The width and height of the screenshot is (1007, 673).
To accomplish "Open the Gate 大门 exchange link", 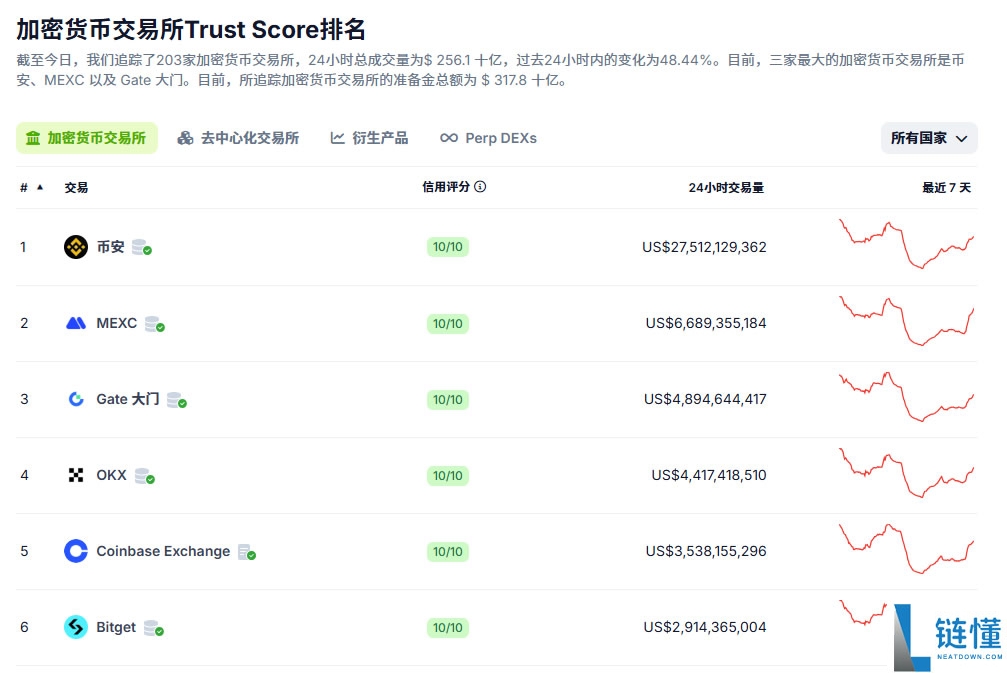I will click(x=128, y=399).
